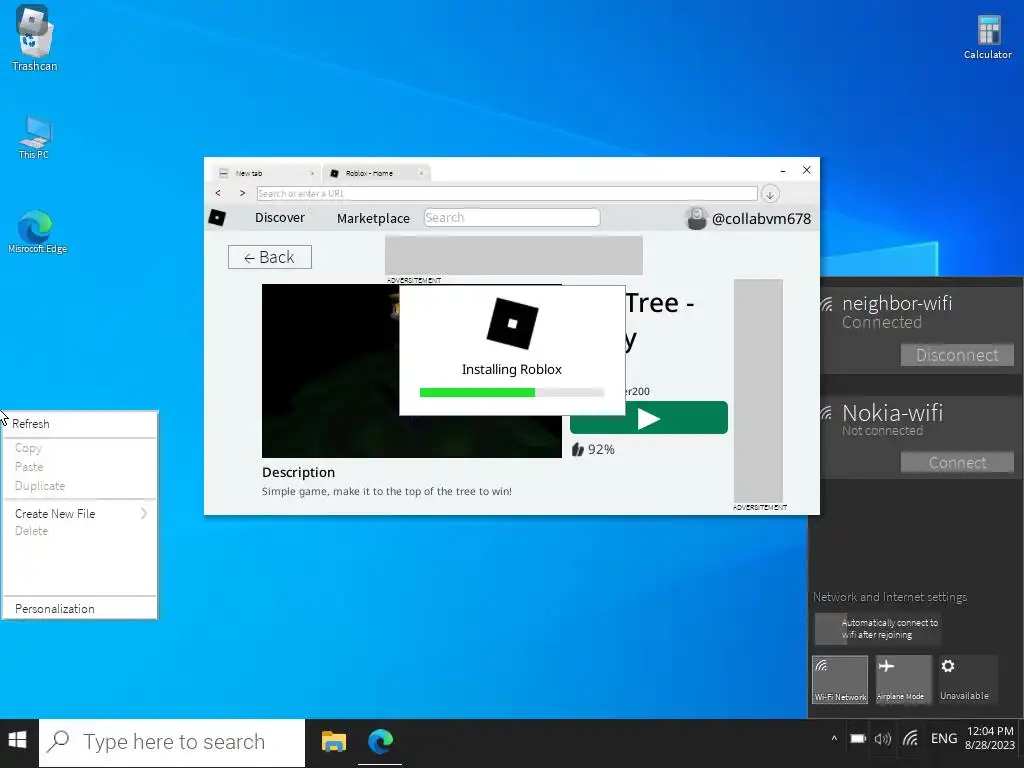Click the volume speaker tray icon
The image size is (1024, 768).
(x=882, y=739)
